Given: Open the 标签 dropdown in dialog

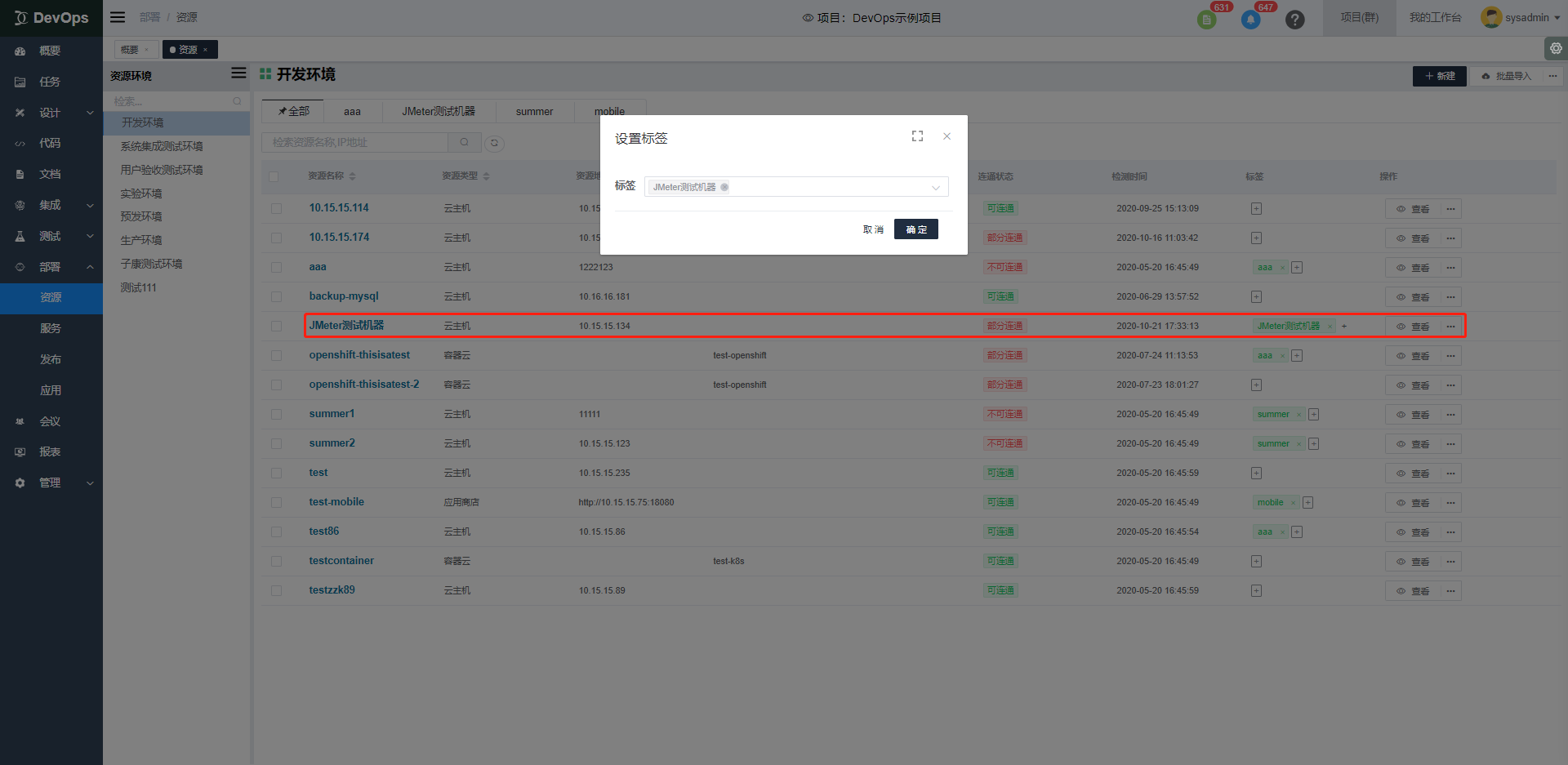Looking at the screenshot, I should [796, 187].
